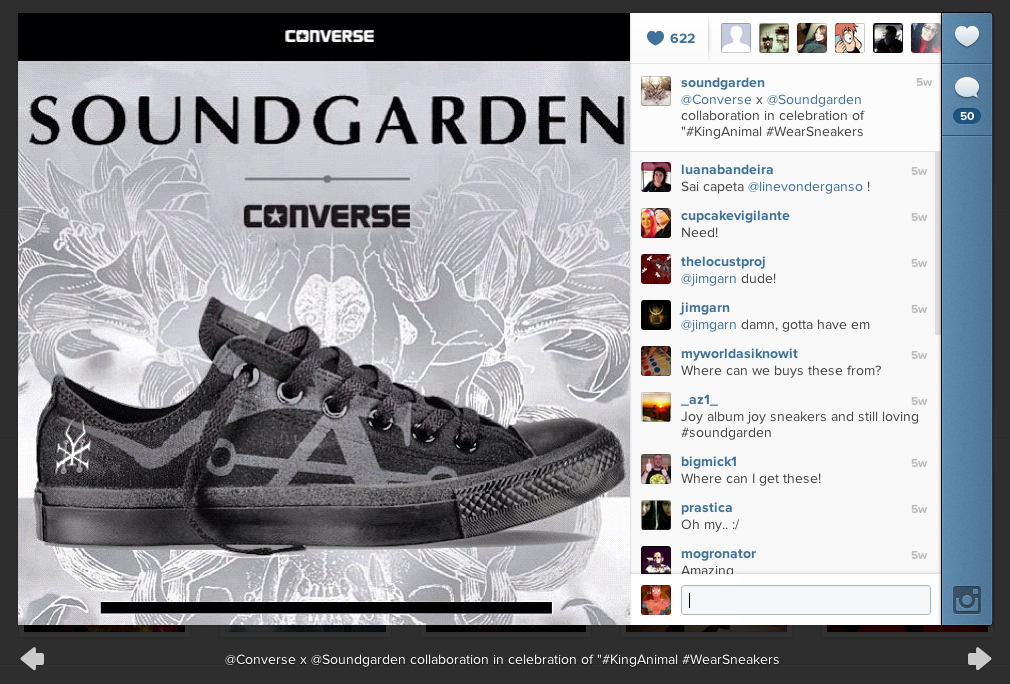Click the myworldasiknowit username
1010x684 pixels.
point(739,354)
